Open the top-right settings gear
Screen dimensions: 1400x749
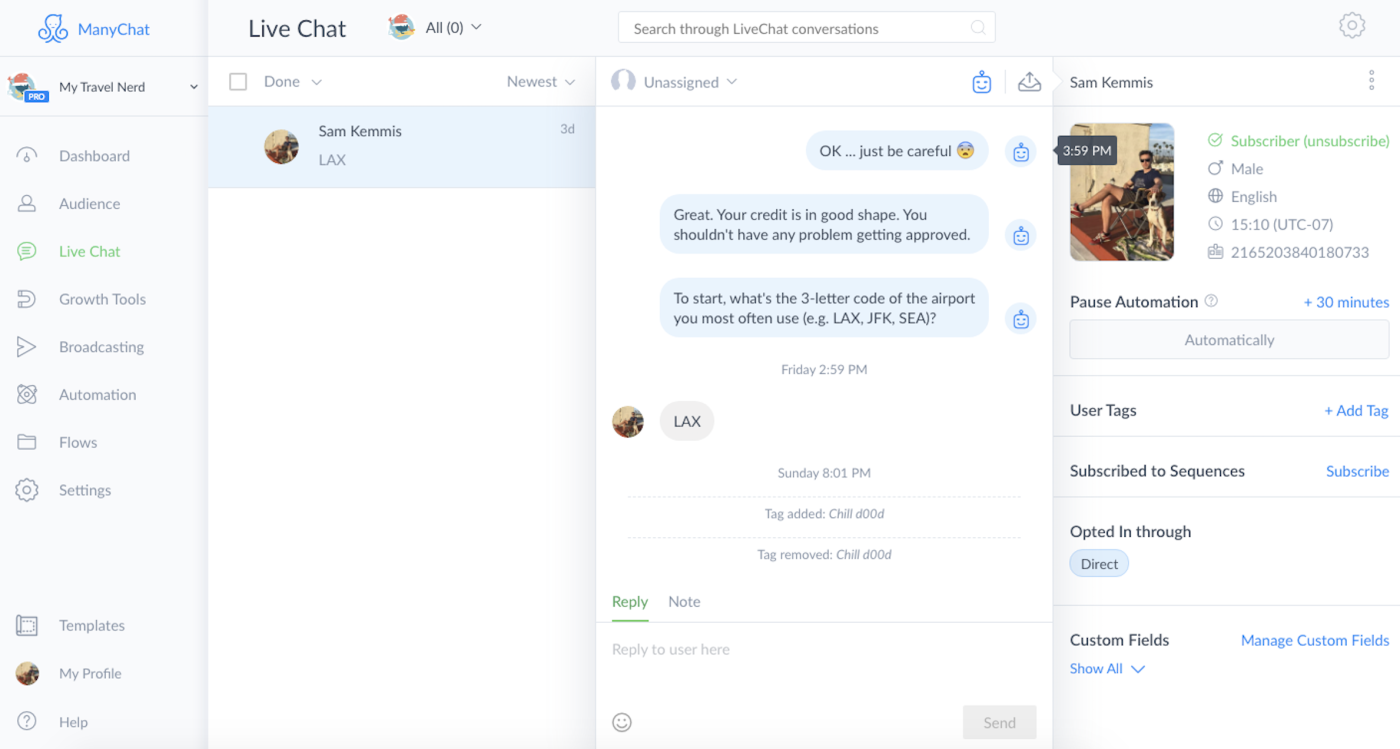[x=1352, y=26]
